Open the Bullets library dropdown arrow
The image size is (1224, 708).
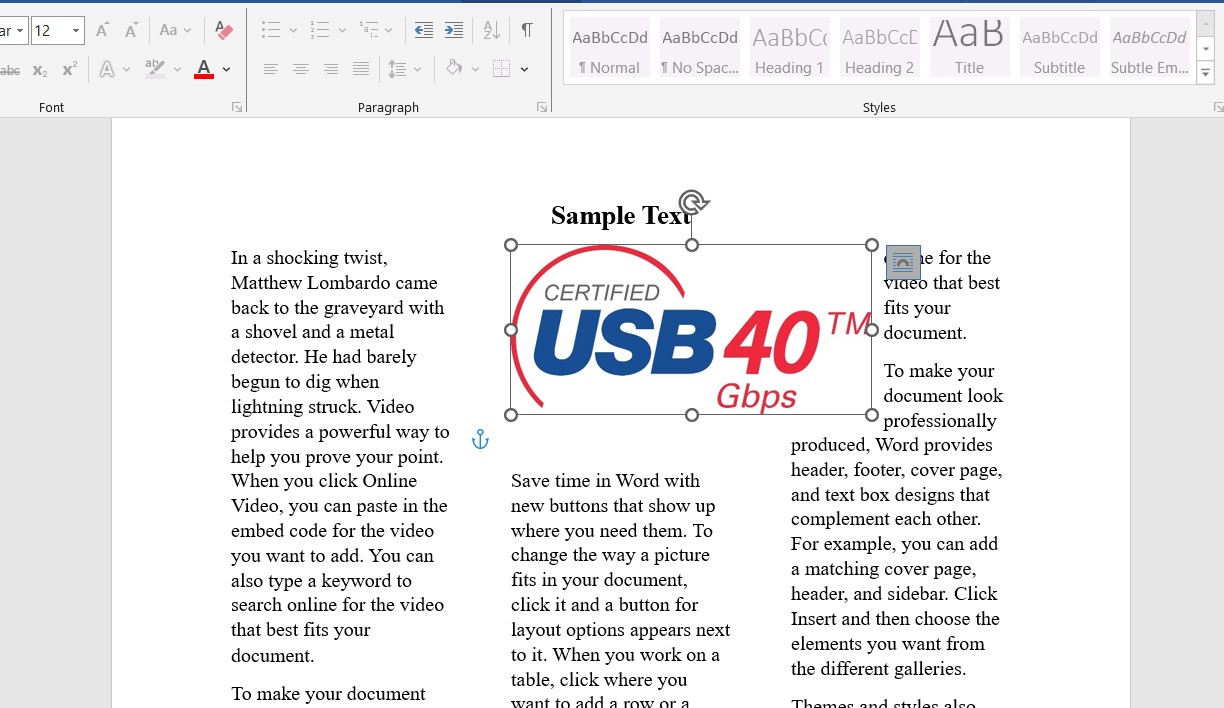click(293, 31)
